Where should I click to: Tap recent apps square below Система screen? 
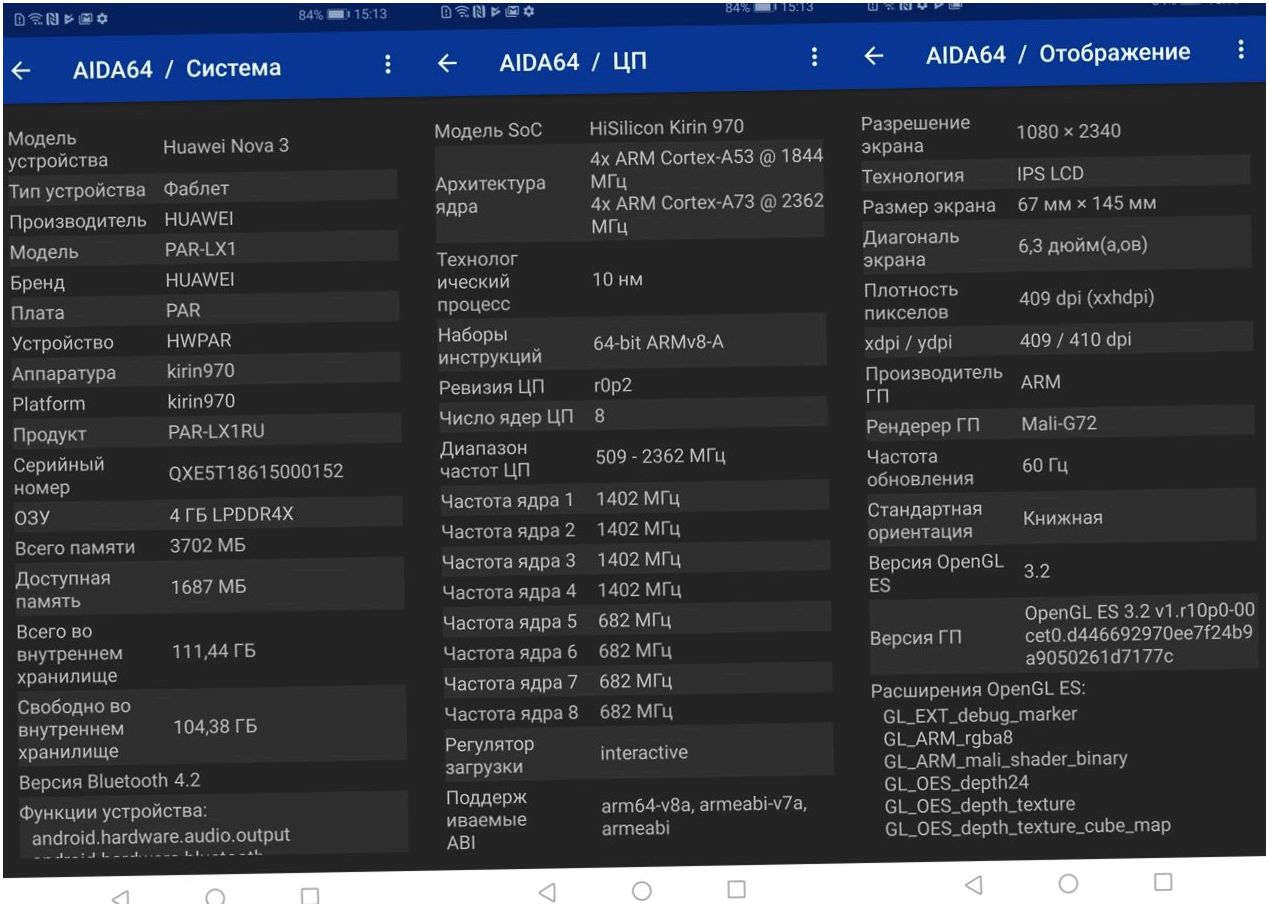[310, 895]
